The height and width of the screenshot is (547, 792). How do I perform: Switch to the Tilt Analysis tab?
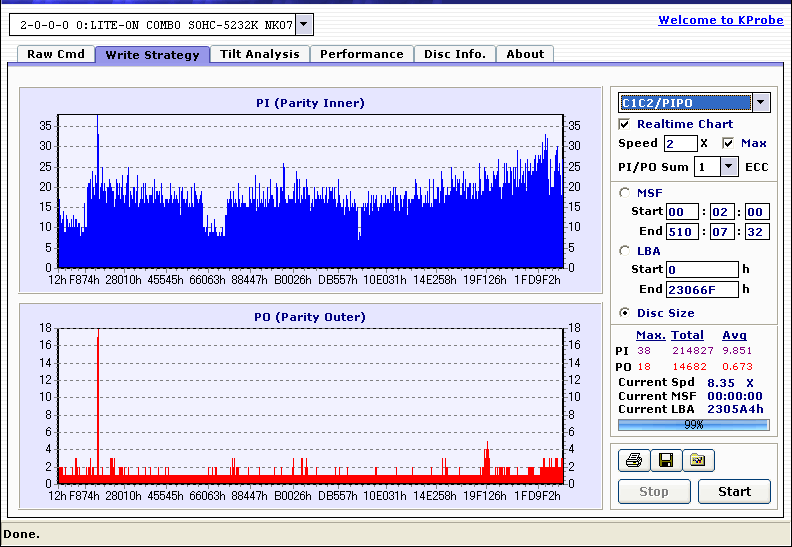[x=259, y=54]
